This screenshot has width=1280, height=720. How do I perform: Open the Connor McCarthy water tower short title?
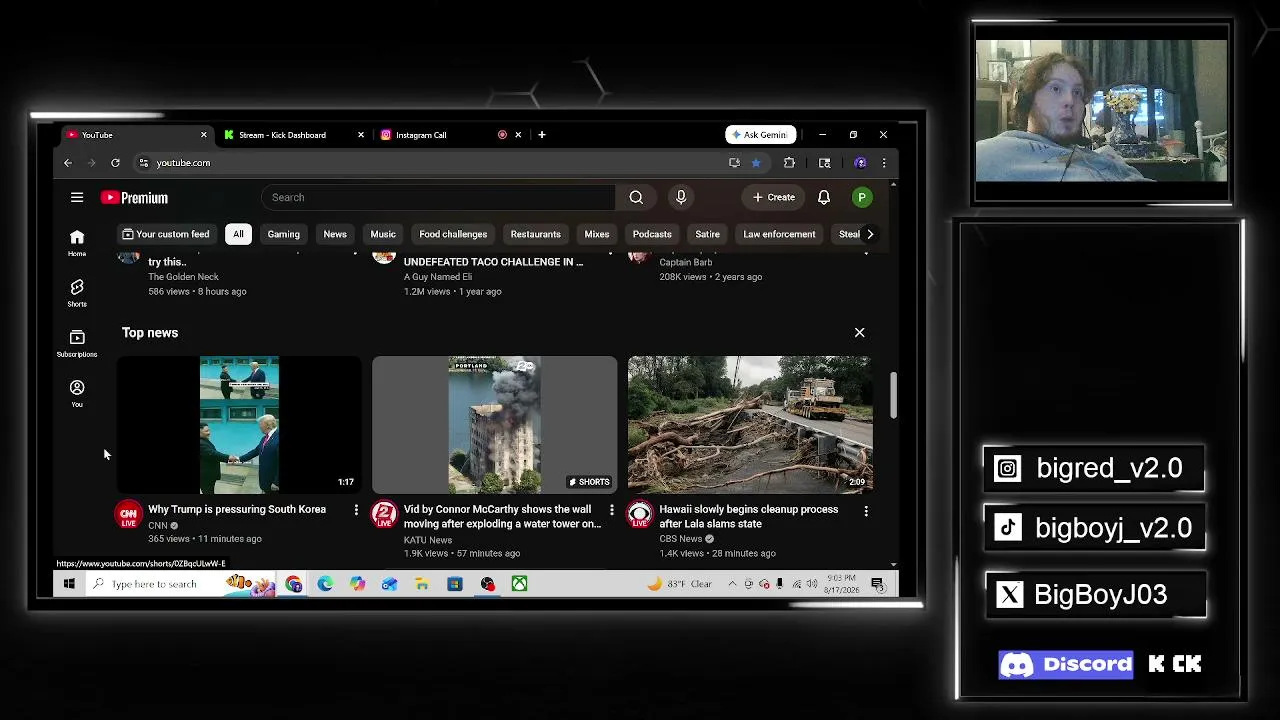[x=502, y=517]
